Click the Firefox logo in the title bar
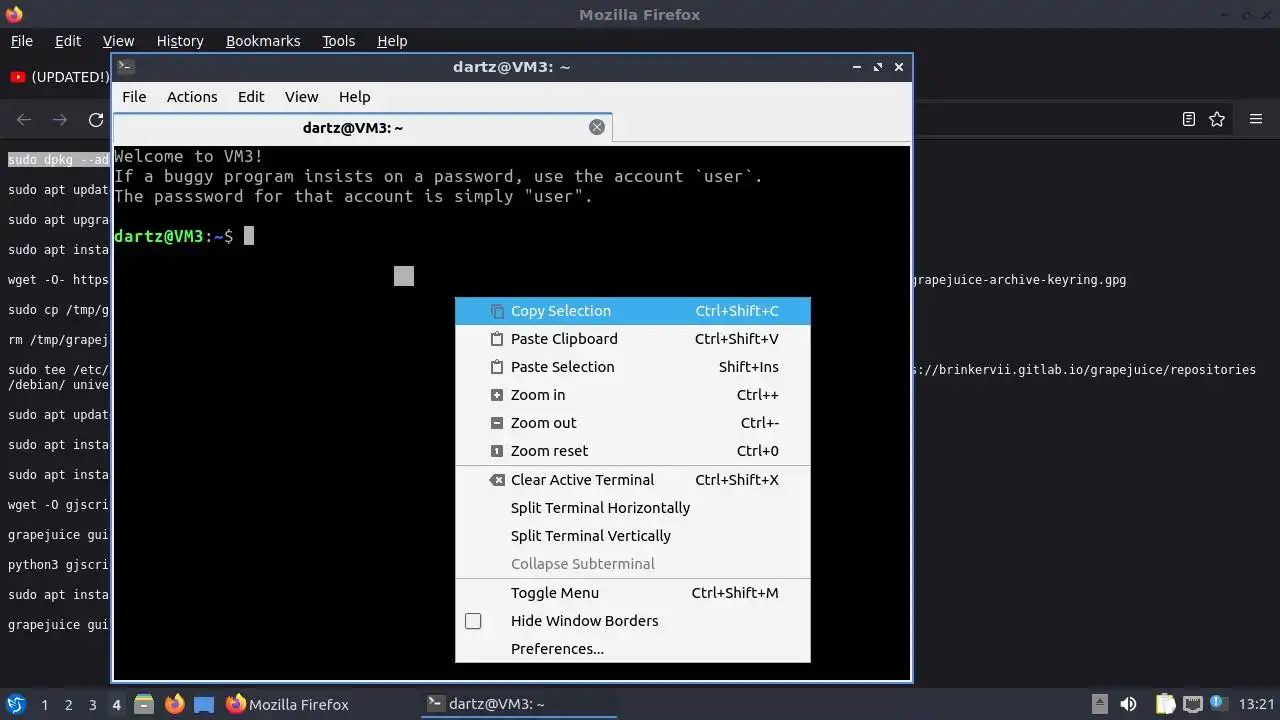 [14, 14]
